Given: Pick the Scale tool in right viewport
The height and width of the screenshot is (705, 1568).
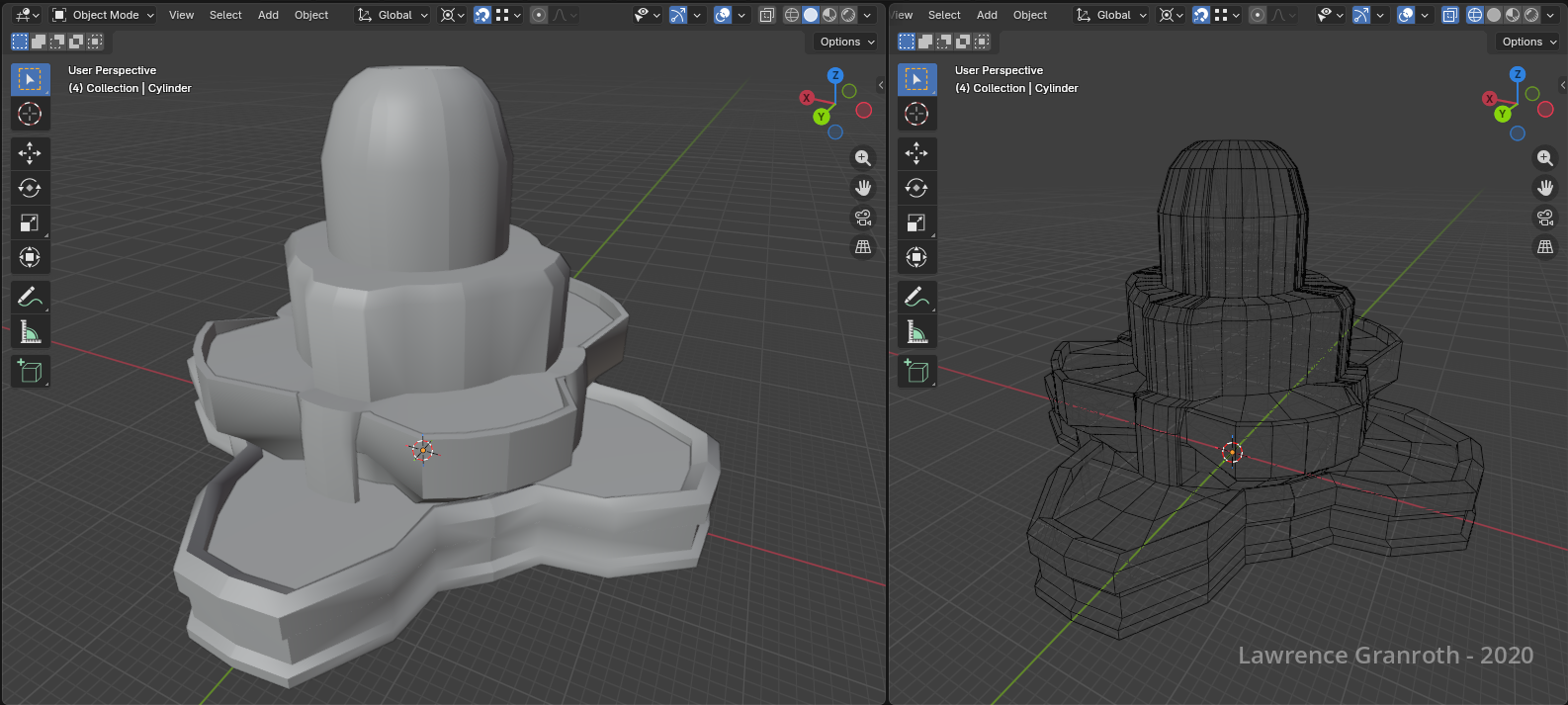Looking at the screenshot, I should click(x=916, y=222).
